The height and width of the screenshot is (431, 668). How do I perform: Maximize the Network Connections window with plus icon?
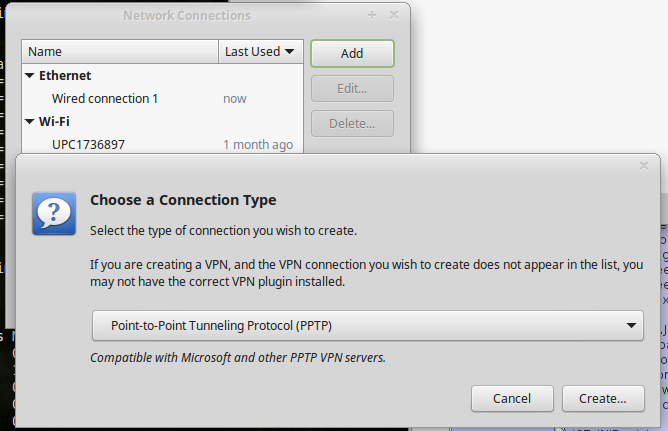click(x=372, y=15)
